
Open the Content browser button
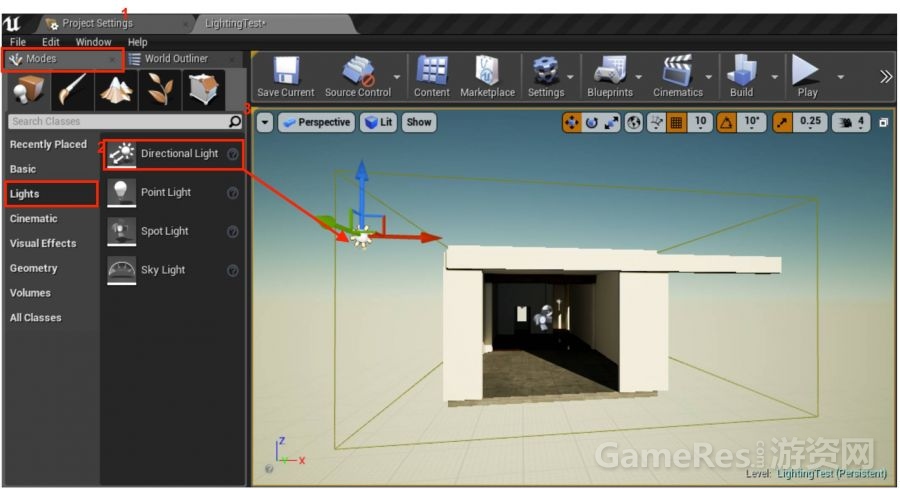click(432, 77)
